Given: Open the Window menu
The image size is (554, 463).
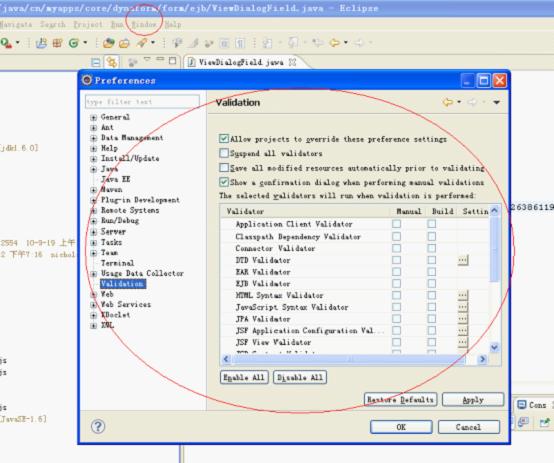Looking at the screenshot, I should click(x=144, y=24).
